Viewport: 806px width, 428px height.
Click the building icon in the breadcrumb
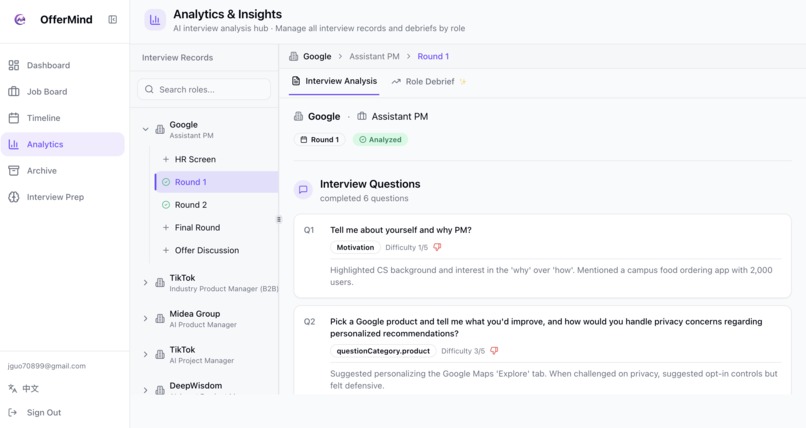click(x=294, y=57)
